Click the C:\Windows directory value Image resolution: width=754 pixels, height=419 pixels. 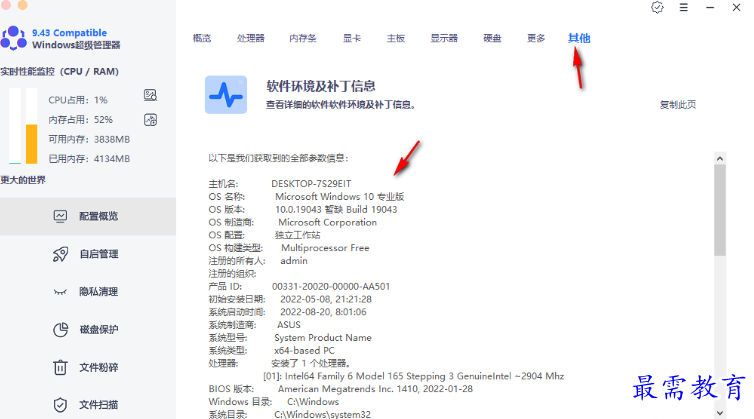coord(313,402)
